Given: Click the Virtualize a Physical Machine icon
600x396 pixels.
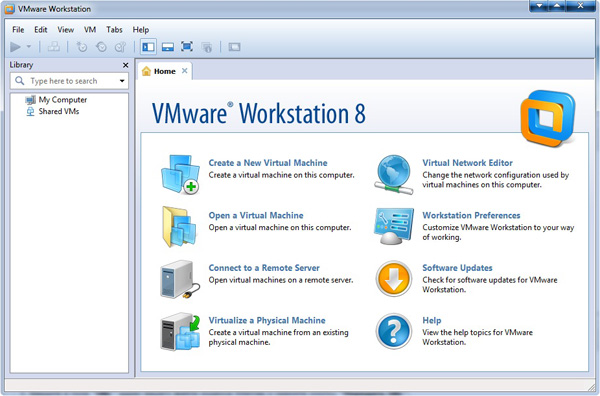Looking at the screenshot, I should [180, 331].
